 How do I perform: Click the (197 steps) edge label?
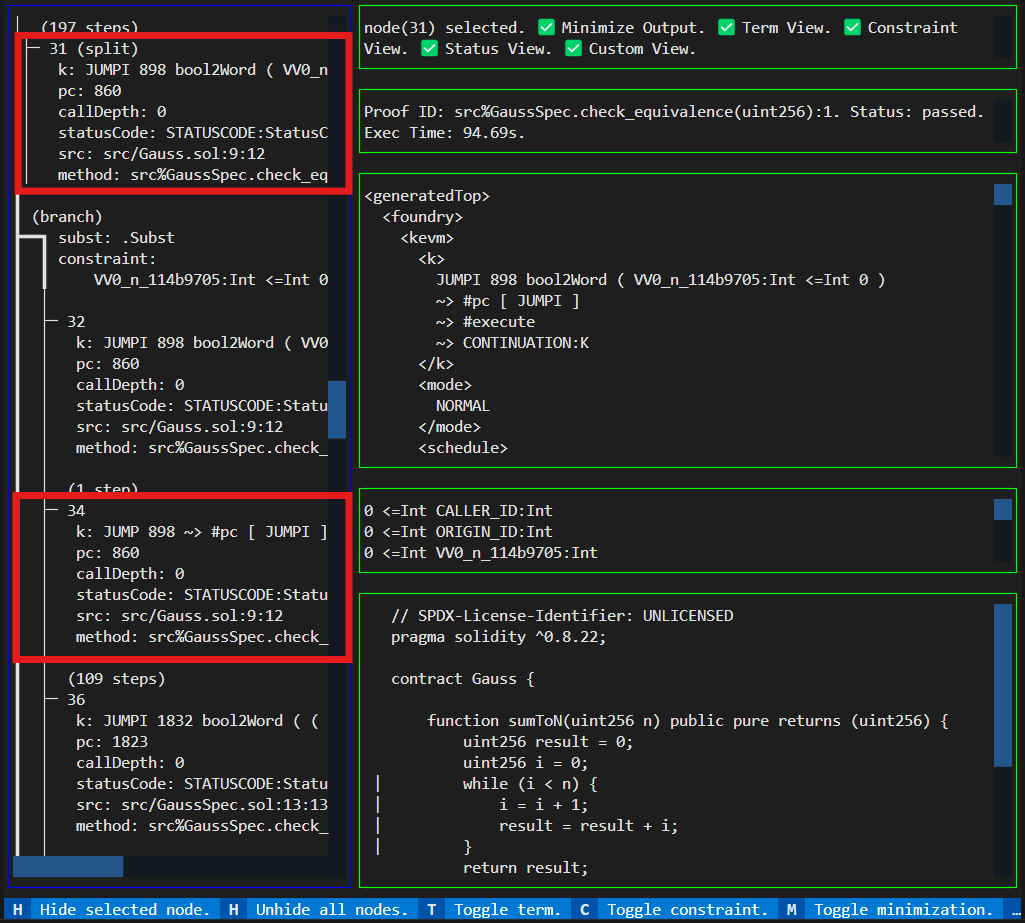(90, 27)
